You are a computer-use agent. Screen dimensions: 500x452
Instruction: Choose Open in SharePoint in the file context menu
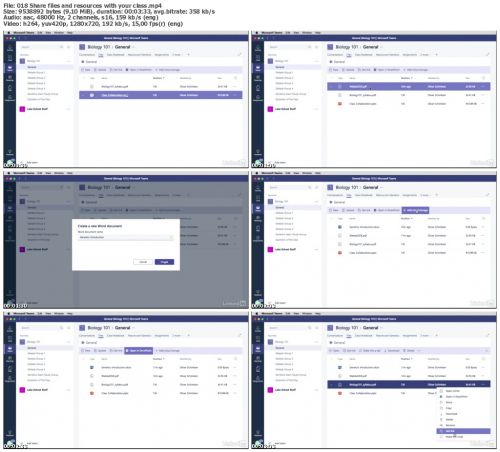(x=463, y=397)
